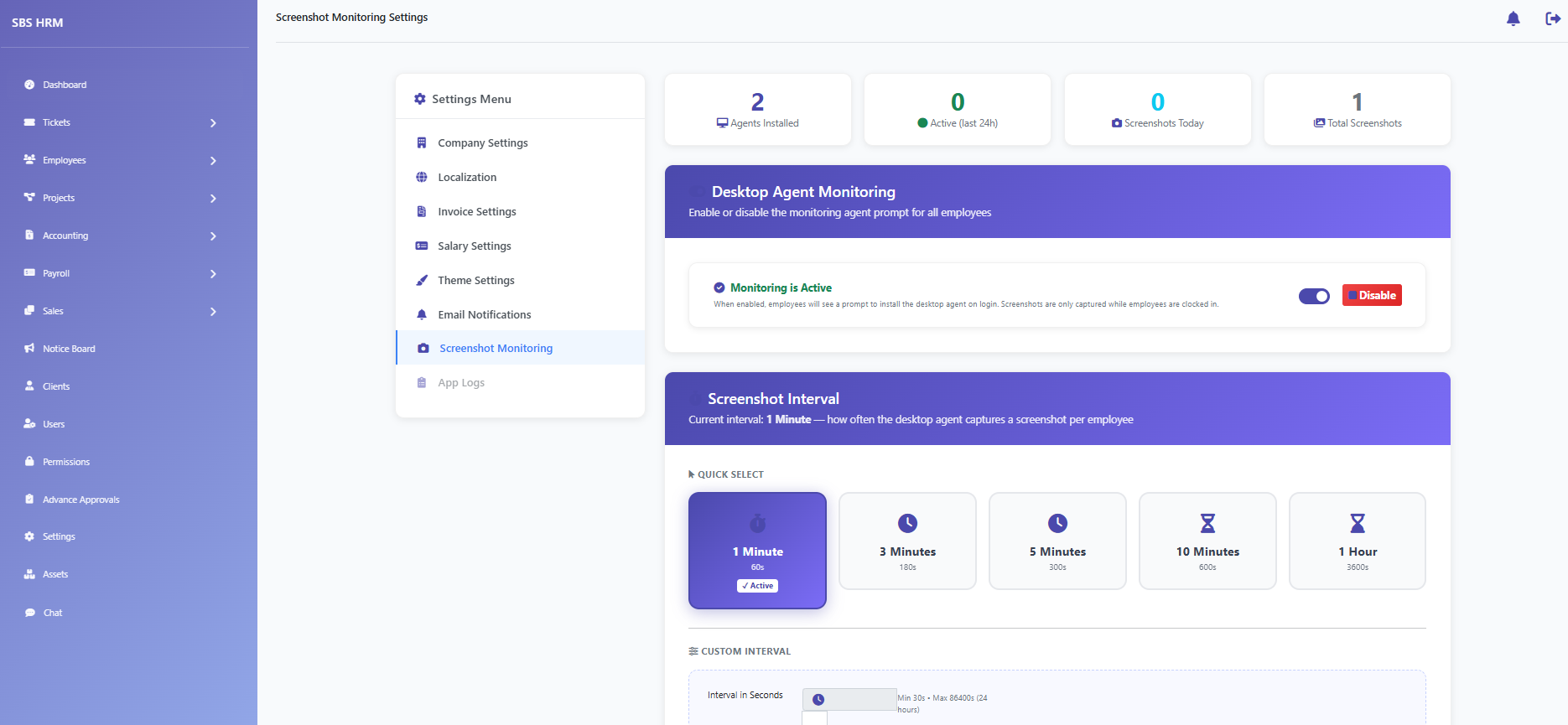Click the Advance Approvals clipboard icon
The width and height of the screenshot is (1568, 725).
[29, 499]
